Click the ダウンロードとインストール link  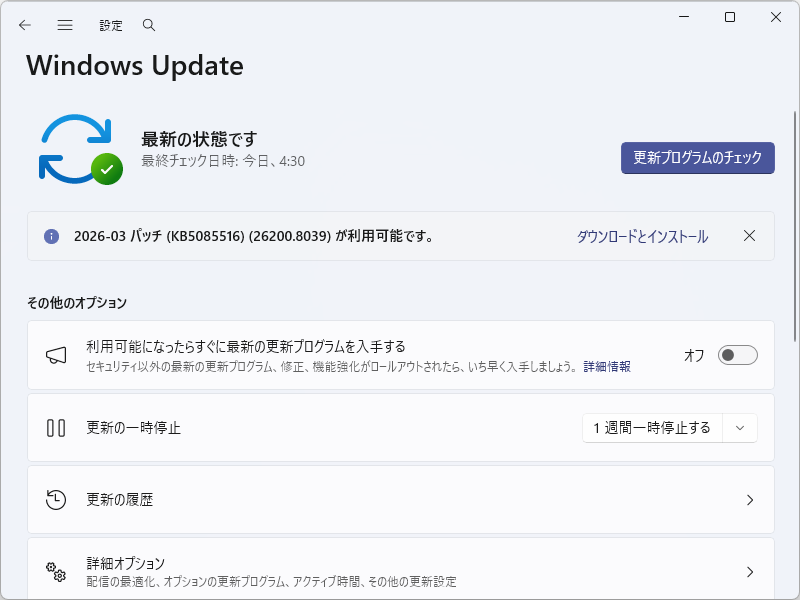(x=641, y=236)
